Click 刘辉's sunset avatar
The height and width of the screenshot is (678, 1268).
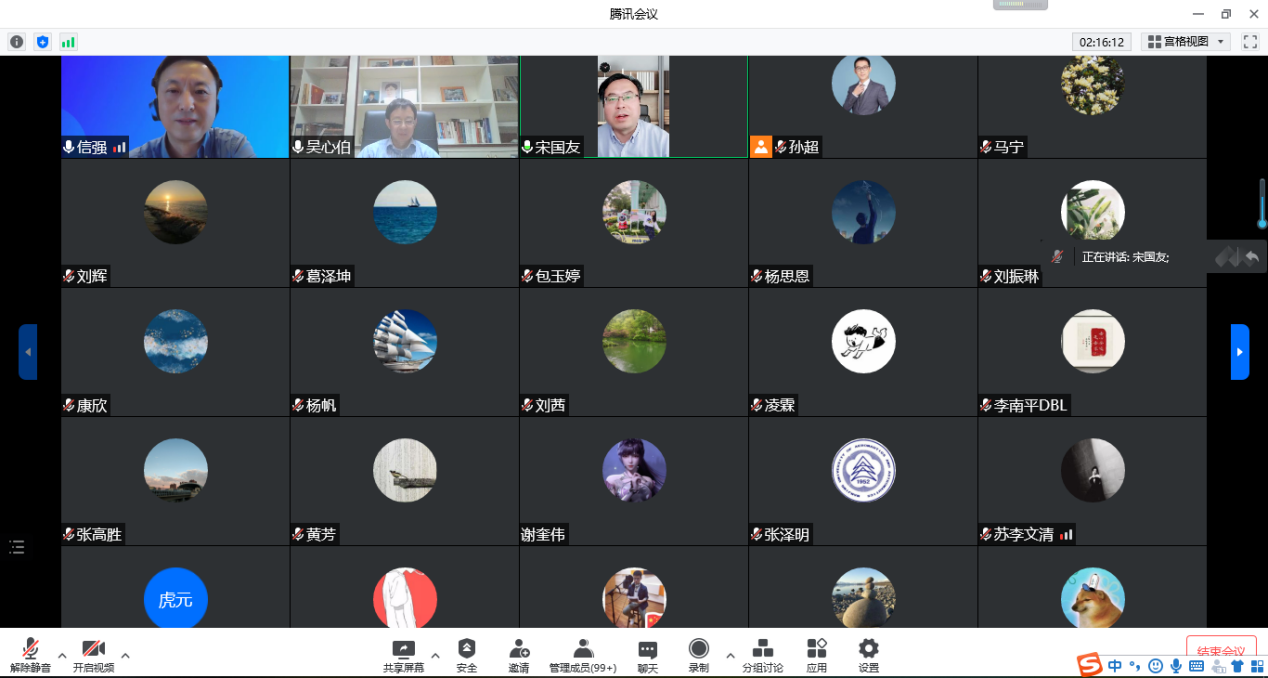click(175, 212)
